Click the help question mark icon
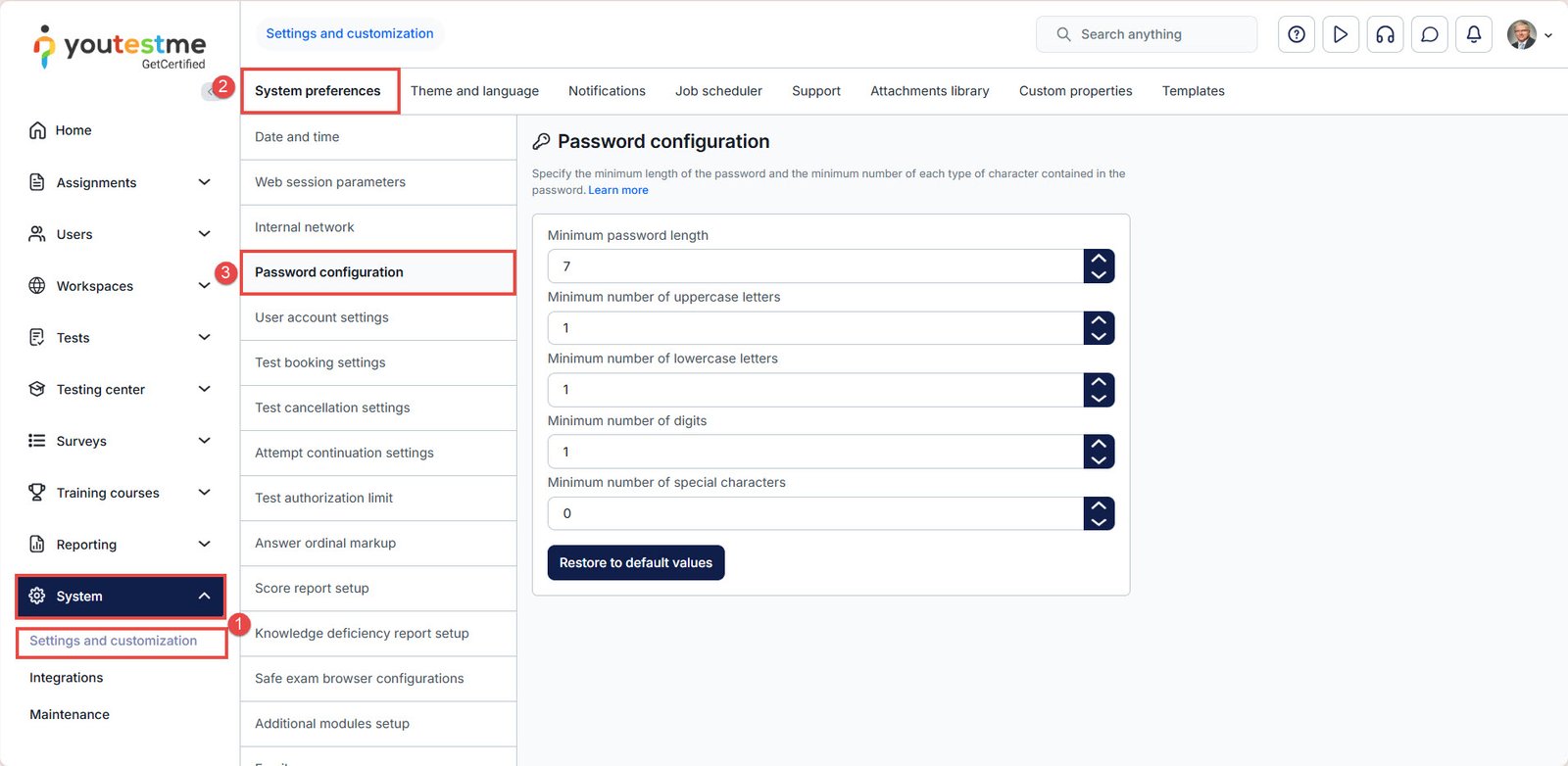 (1296, 34)
